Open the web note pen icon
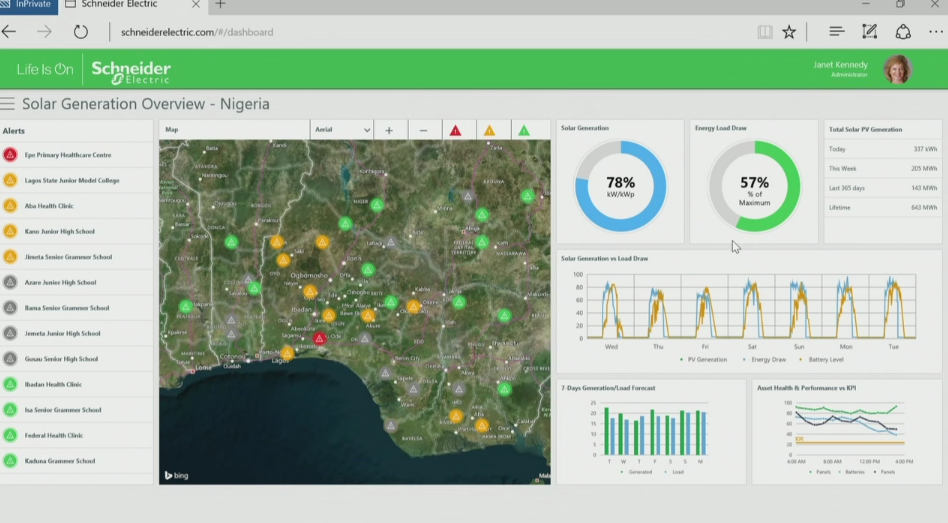 869,32
